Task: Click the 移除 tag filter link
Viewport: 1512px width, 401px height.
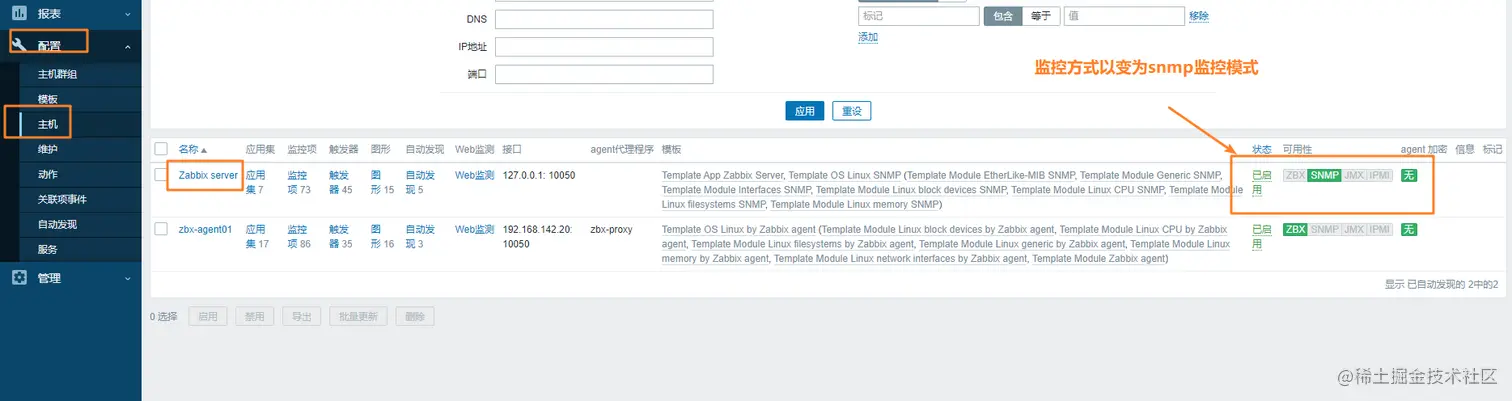Action: [x=1199, y=16]
